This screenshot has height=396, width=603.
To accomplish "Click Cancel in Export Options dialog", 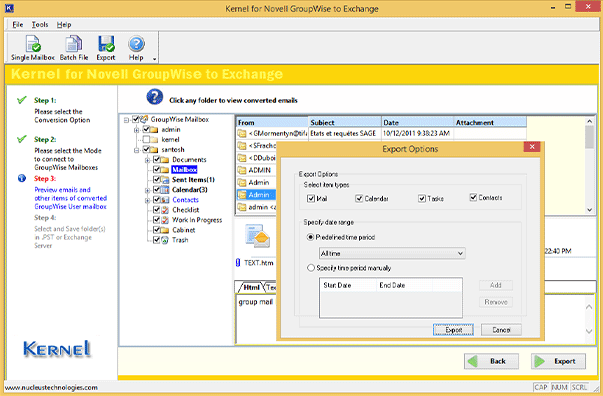I will (501, 330).
